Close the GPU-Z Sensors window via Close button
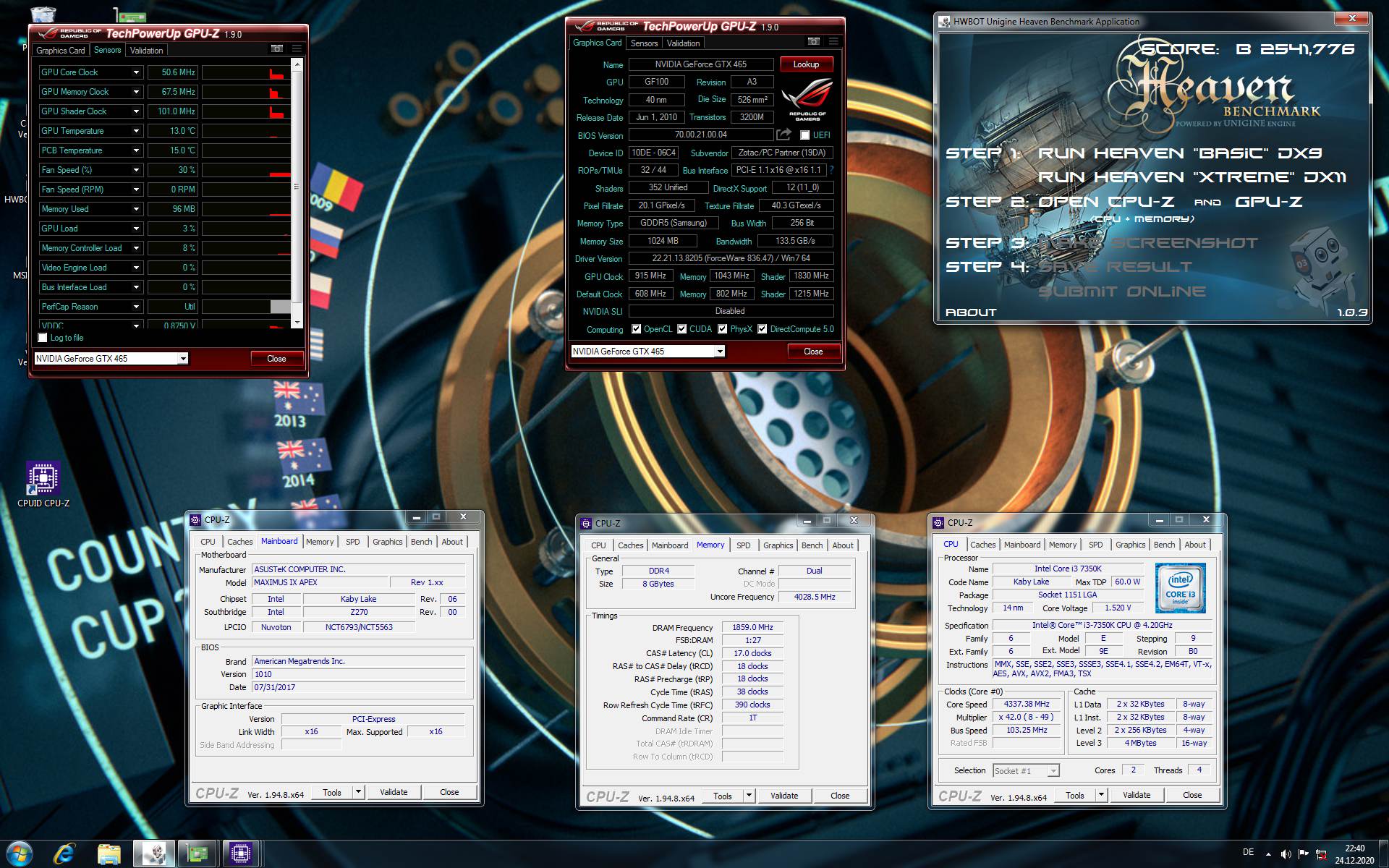Image resolution: width=1389 pixels, height=868 pixels. click(x=276, y=359)
